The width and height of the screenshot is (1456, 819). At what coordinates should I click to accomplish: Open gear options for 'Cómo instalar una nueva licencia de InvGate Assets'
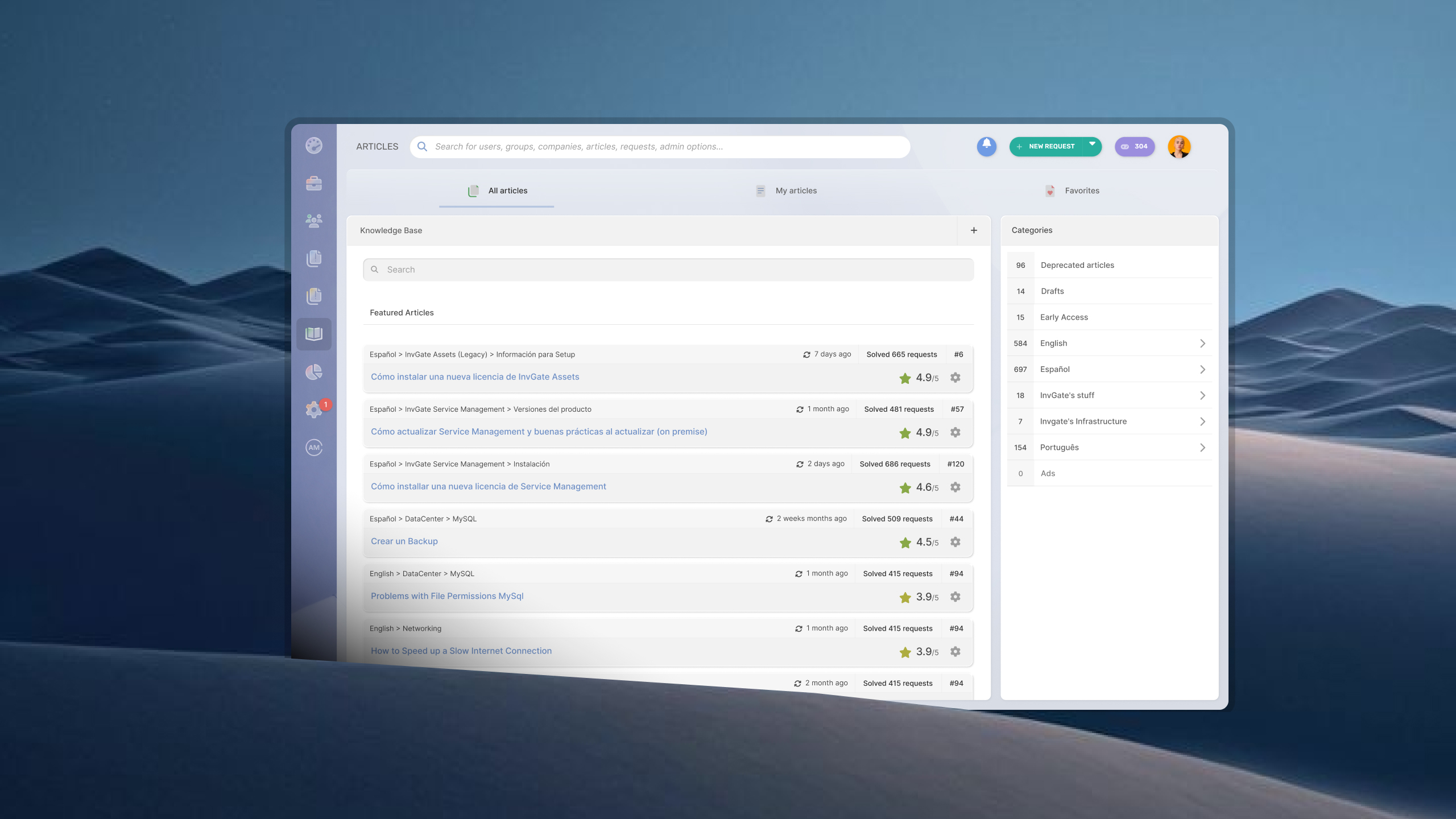(x=955, y=378)
